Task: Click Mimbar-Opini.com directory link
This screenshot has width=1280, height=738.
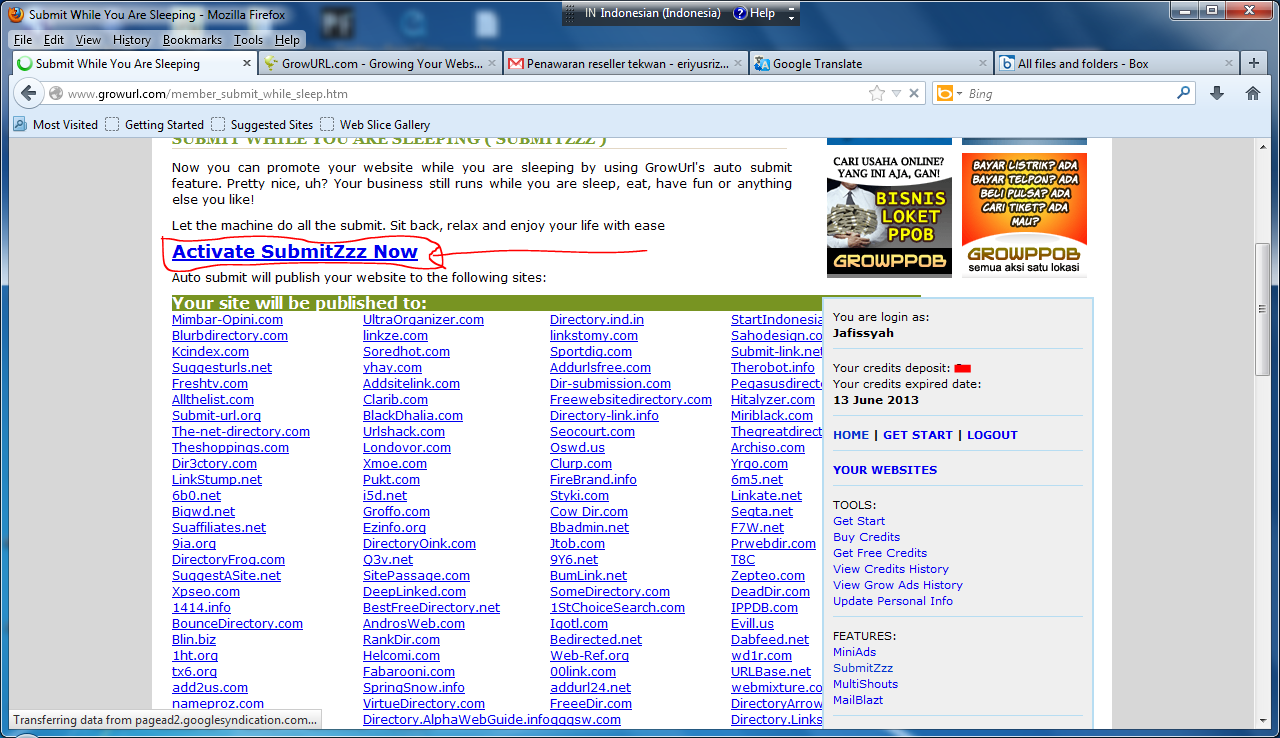Action: pos(227,320)
